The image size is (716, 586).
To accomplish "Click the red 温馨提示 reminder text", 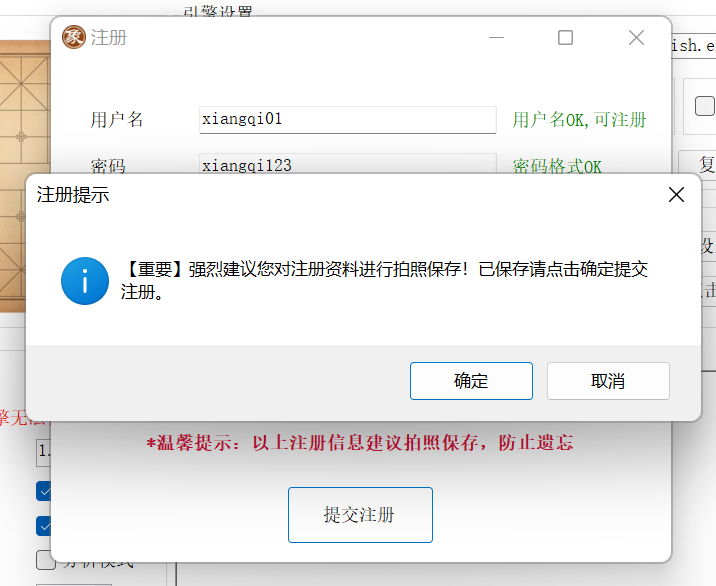I will click(x=360, y=443).
